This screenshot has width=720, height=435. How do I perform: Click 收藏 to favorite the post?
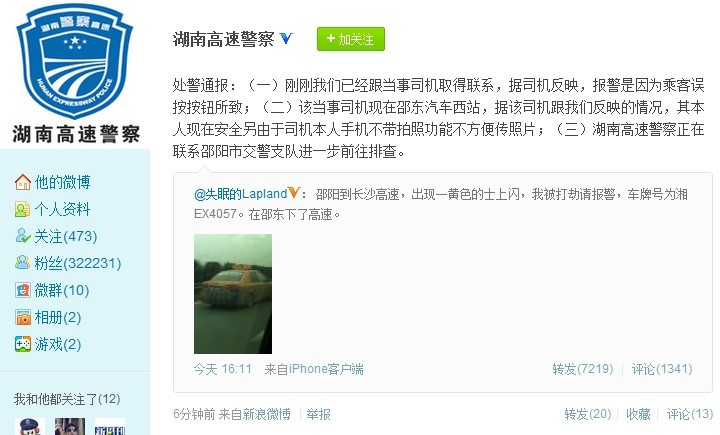coord(638,414)
